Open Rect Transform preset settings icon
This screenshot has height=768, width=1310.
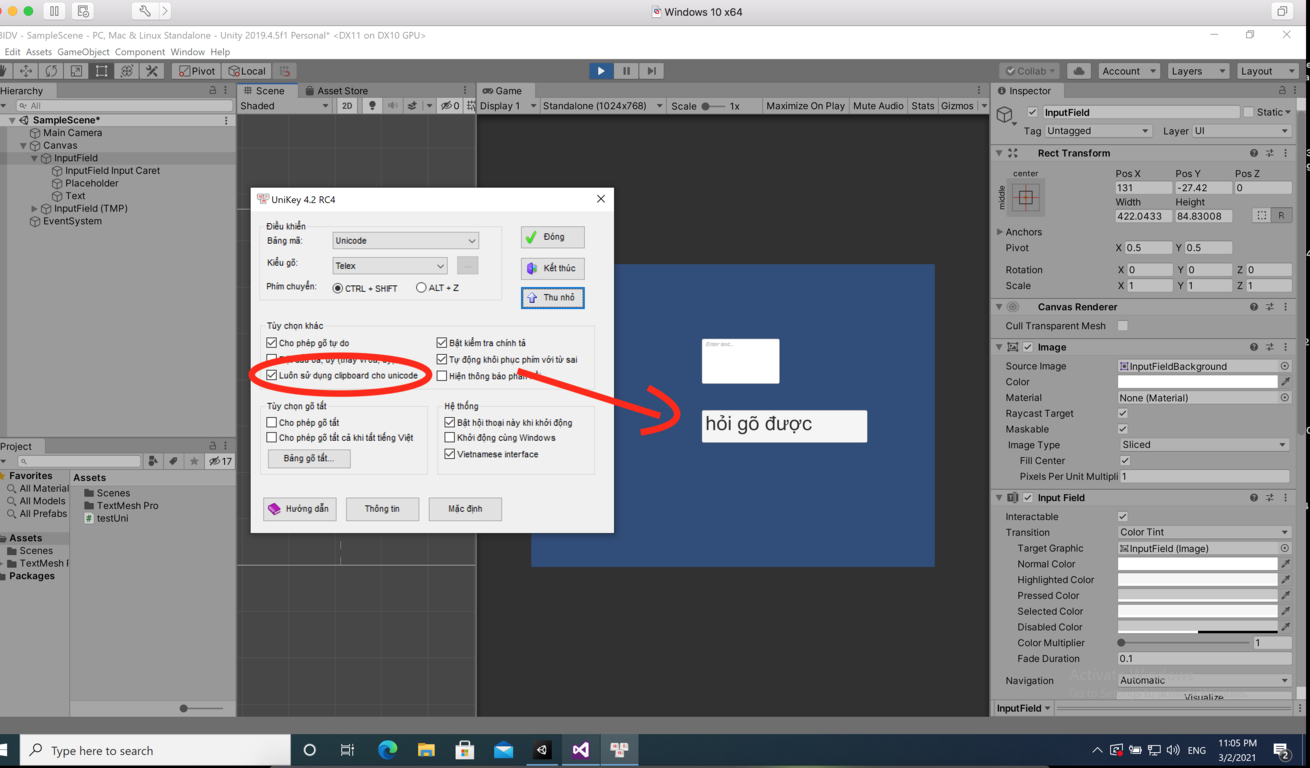1270,153
